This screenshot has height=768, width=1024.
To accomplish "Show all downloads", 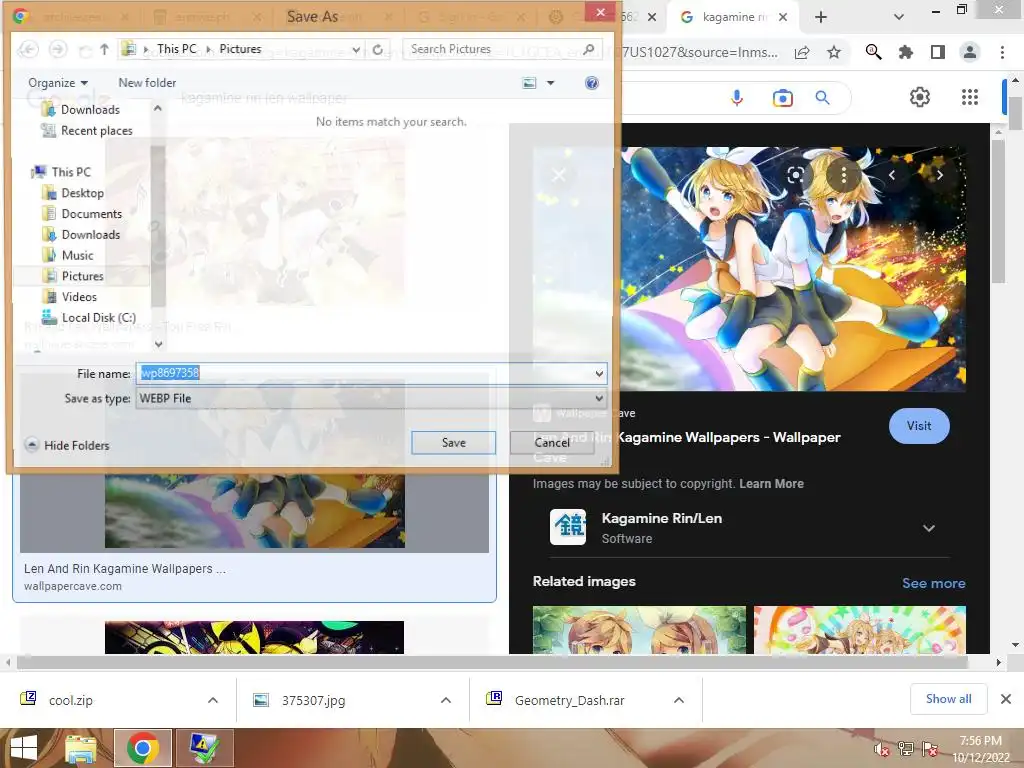I will pyautogui.click(x=948, y=699).
